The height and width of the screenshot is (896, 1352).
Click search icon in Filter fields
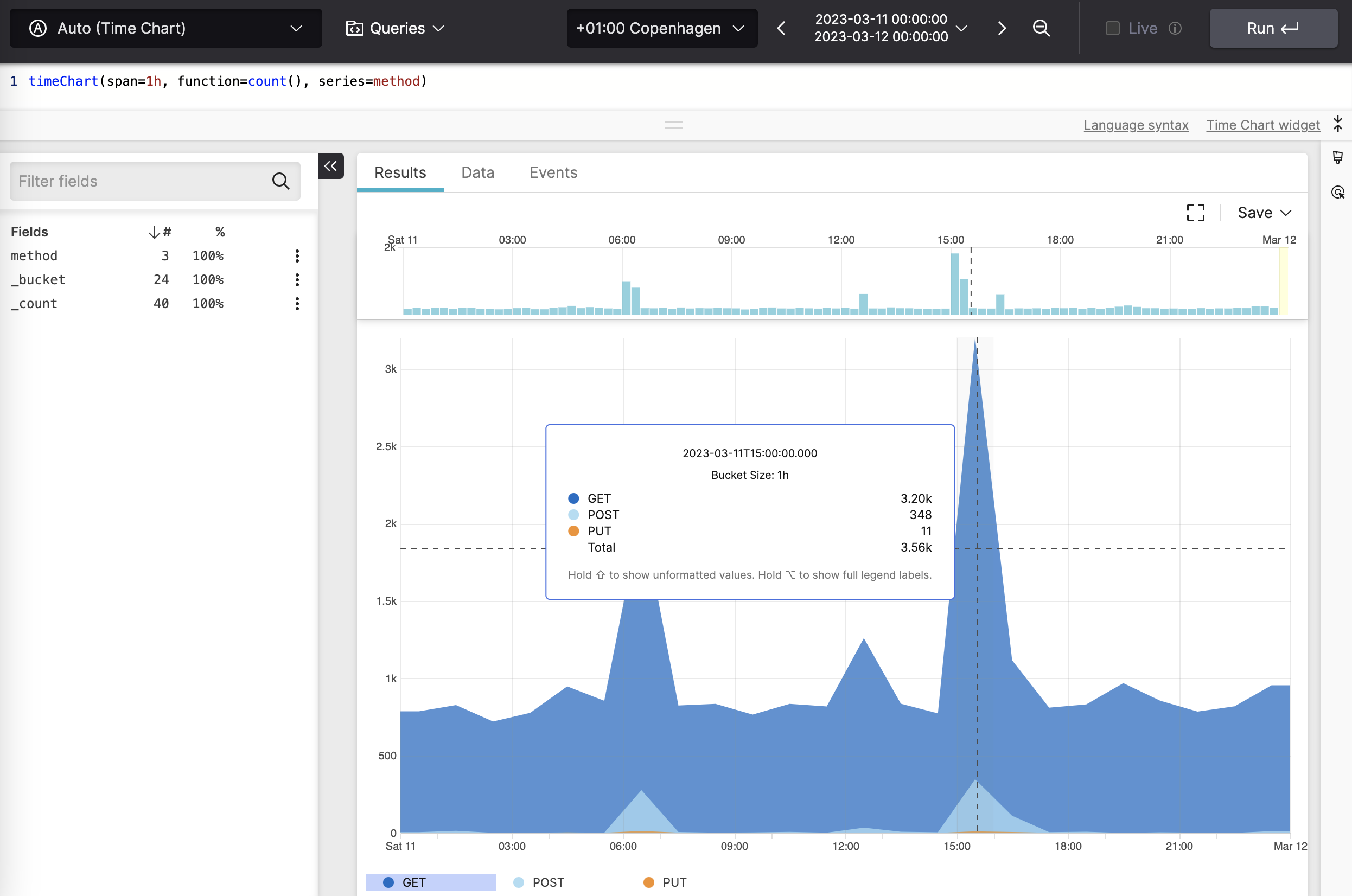(280, 181)
